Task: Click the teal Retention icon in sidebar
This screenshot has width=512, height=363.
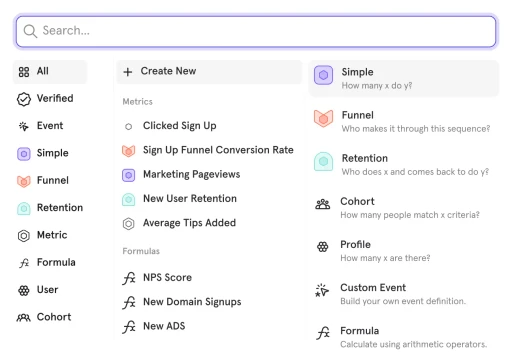Action: [24, 208]
